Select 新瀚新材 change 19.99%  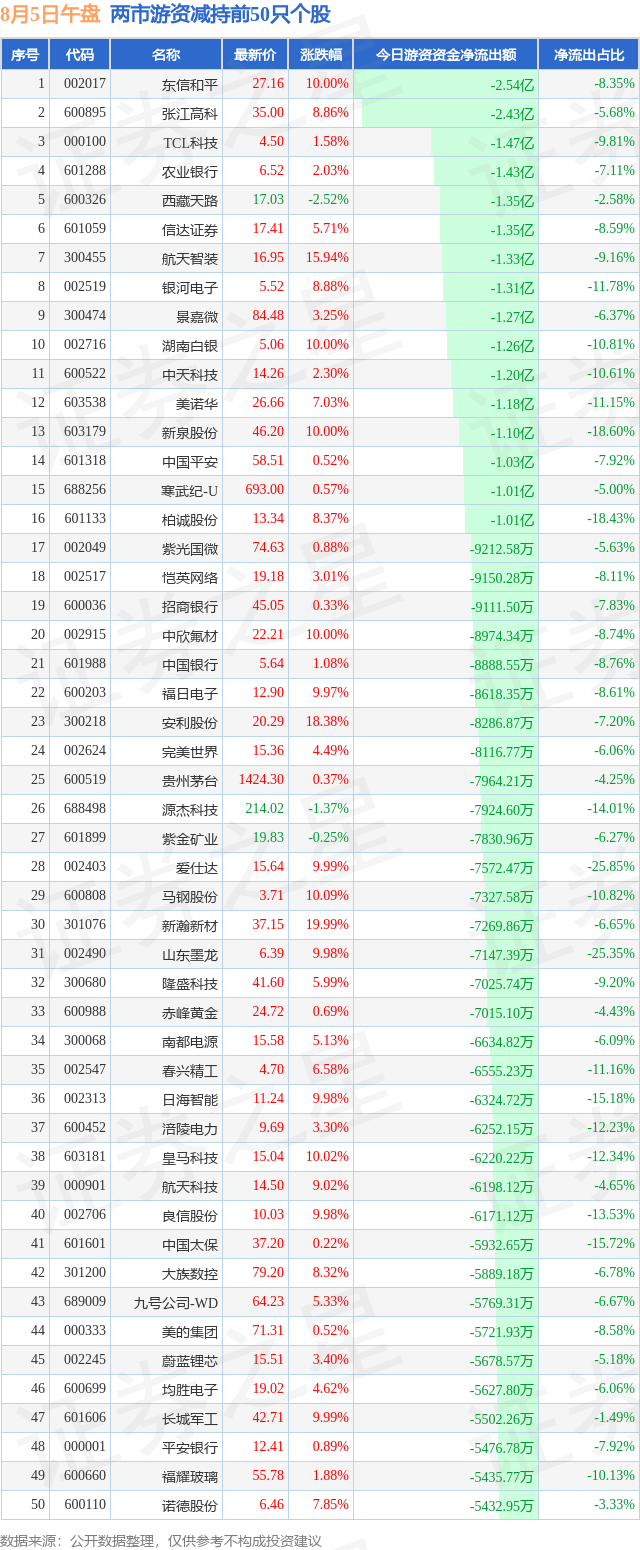(327, 925)
